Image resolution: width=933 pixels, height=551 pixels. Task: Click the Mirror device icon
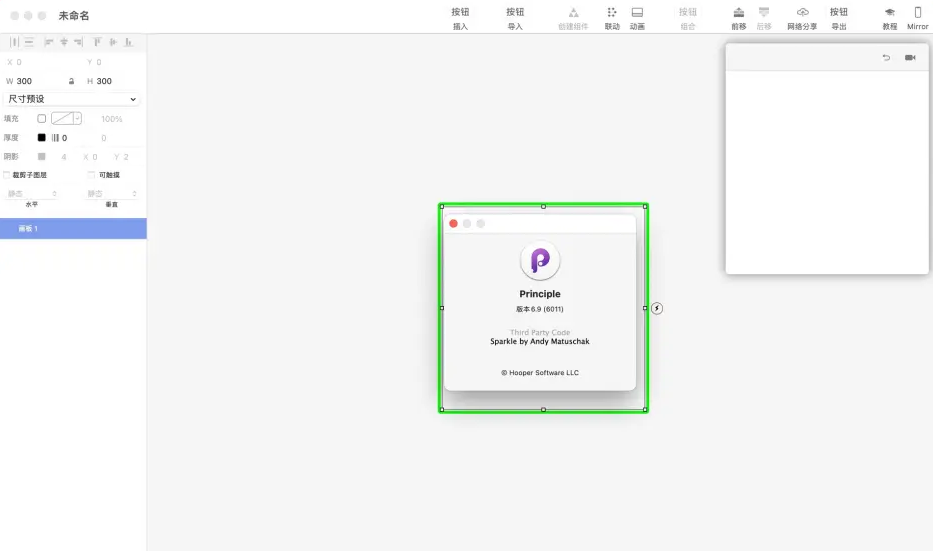pos(918,13)
